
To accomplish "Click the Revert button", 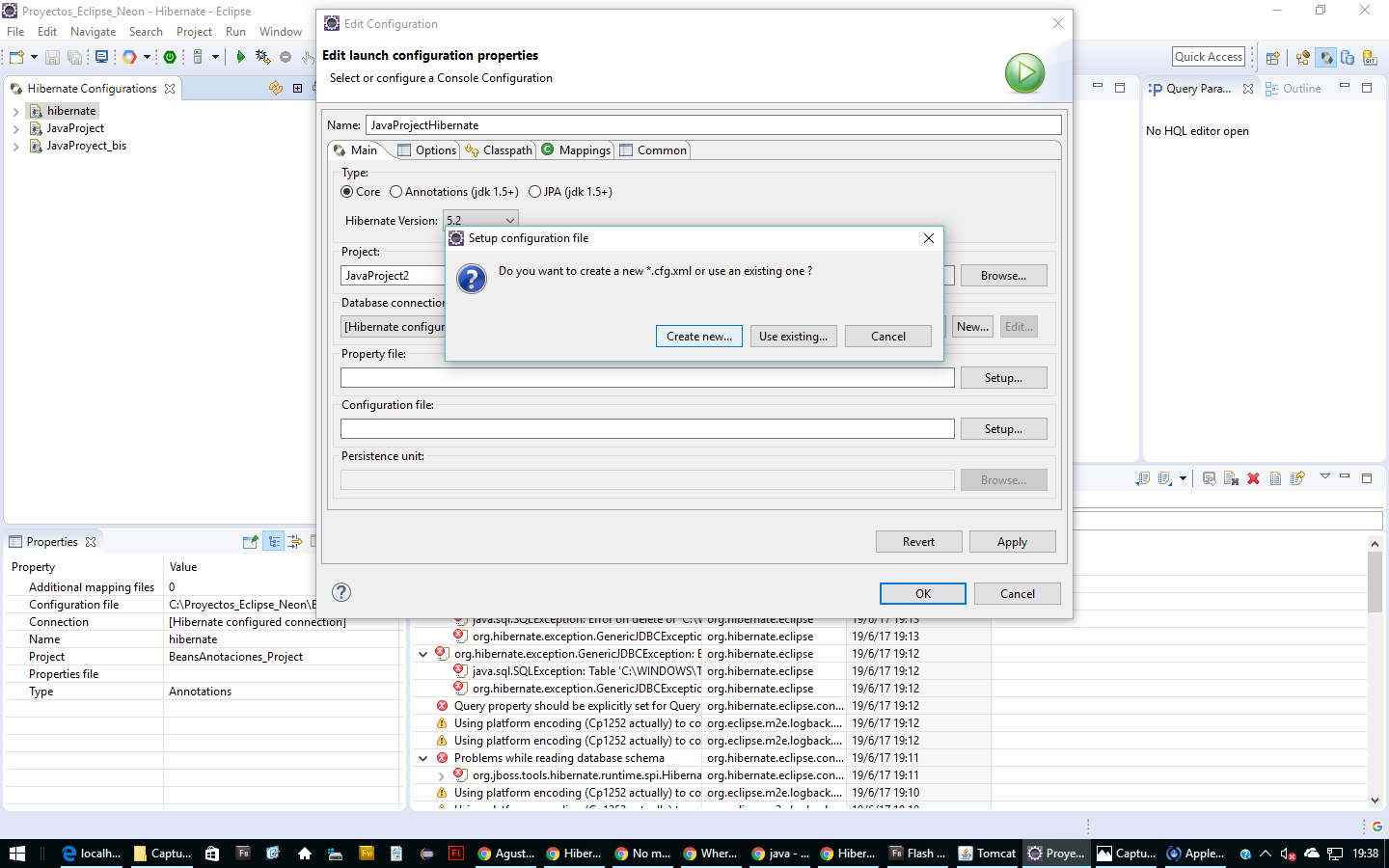I will click(x=919, y=542).
